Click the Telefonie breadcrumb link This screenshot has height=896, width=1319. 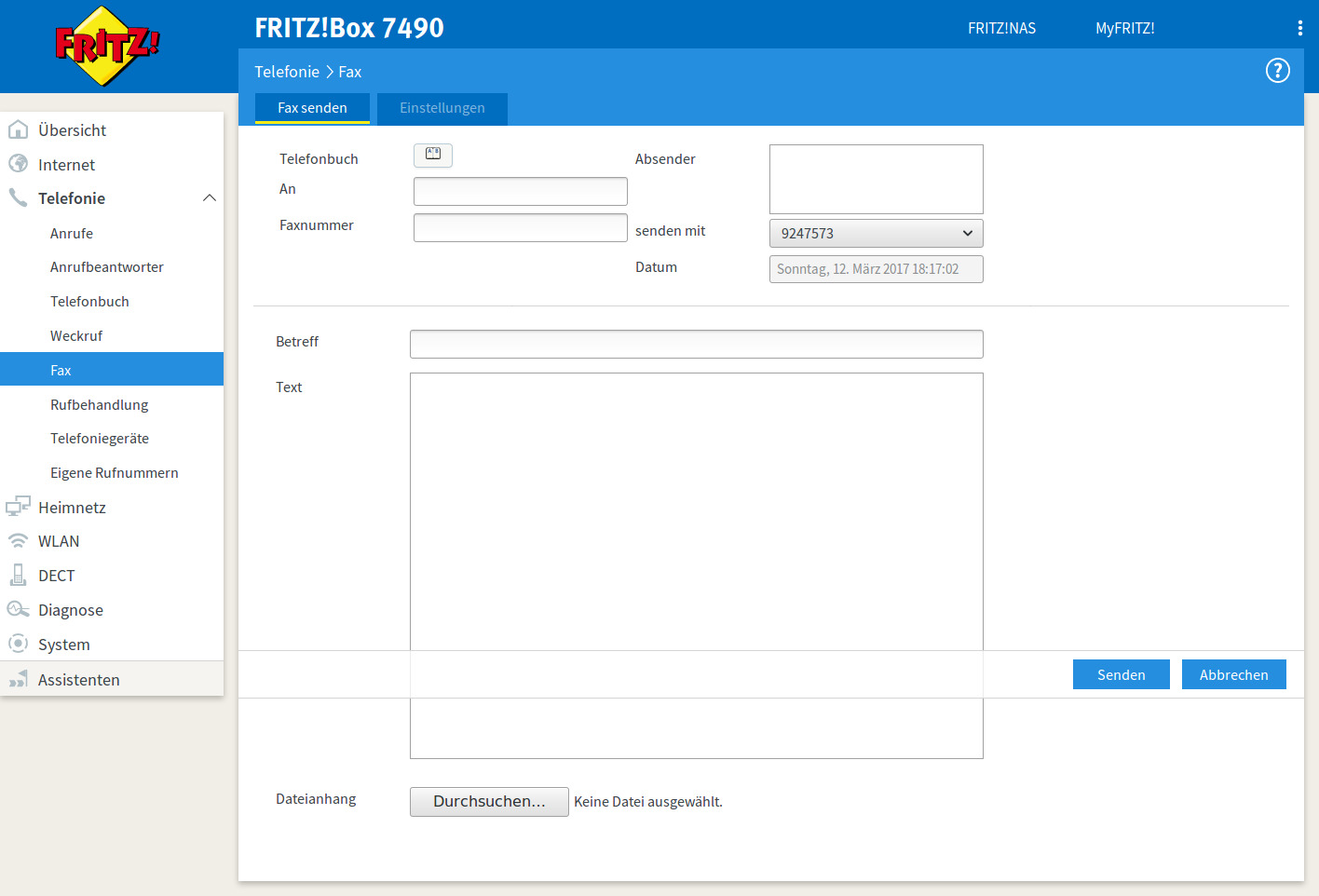287,72
